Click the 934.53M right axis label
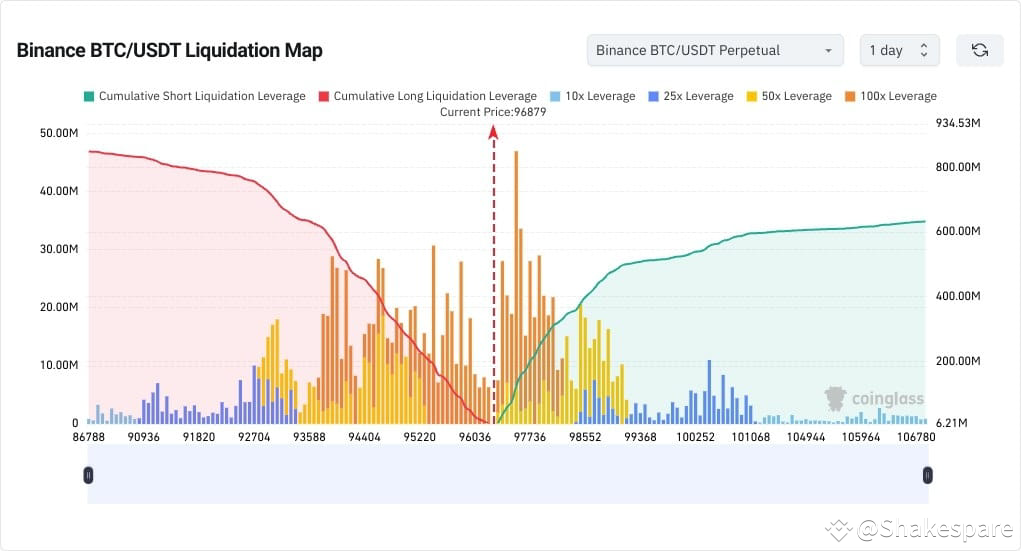The image size is (1021, 551). click(x=958, y=123)
